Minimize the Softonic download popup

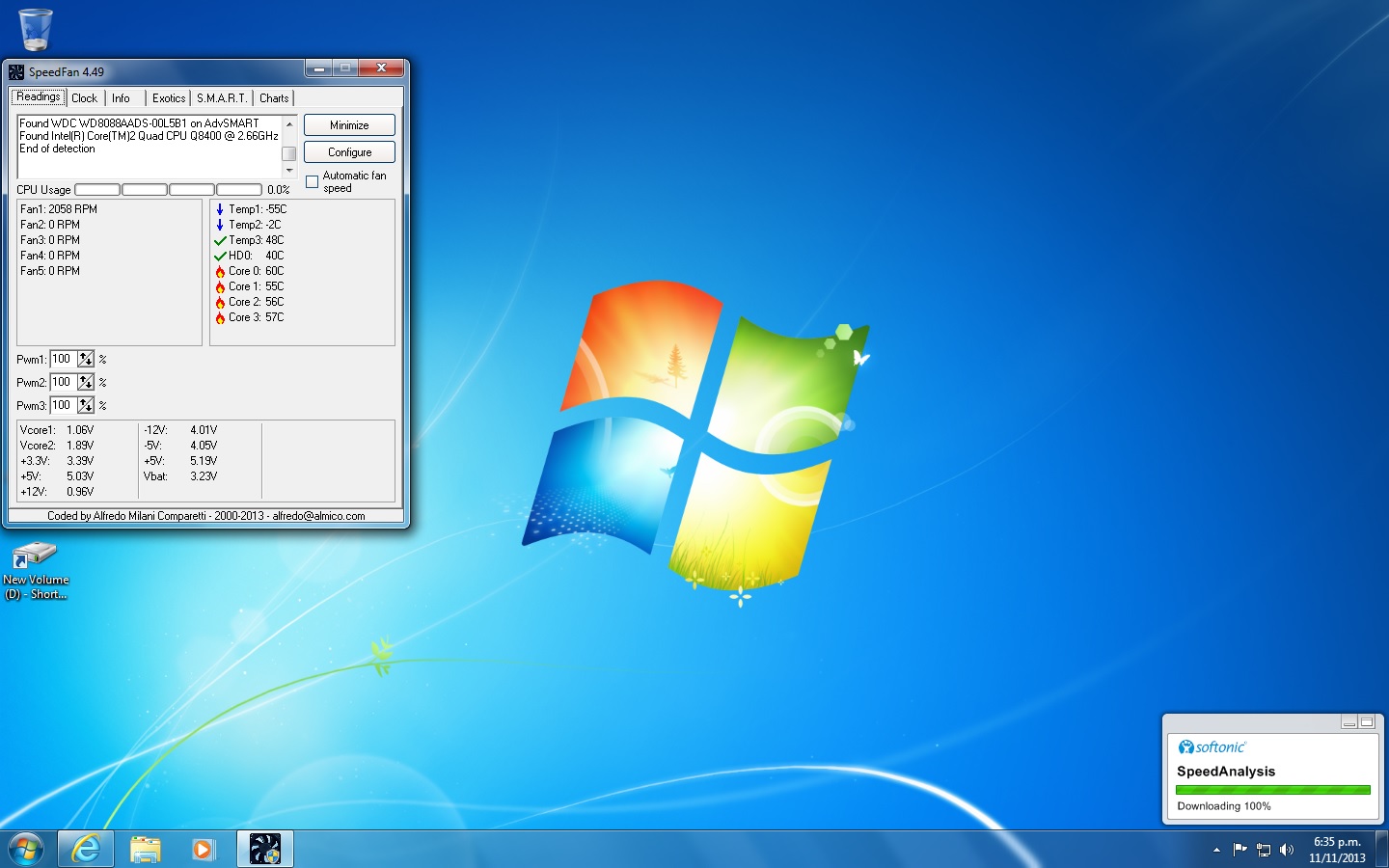click(1349, 722)
